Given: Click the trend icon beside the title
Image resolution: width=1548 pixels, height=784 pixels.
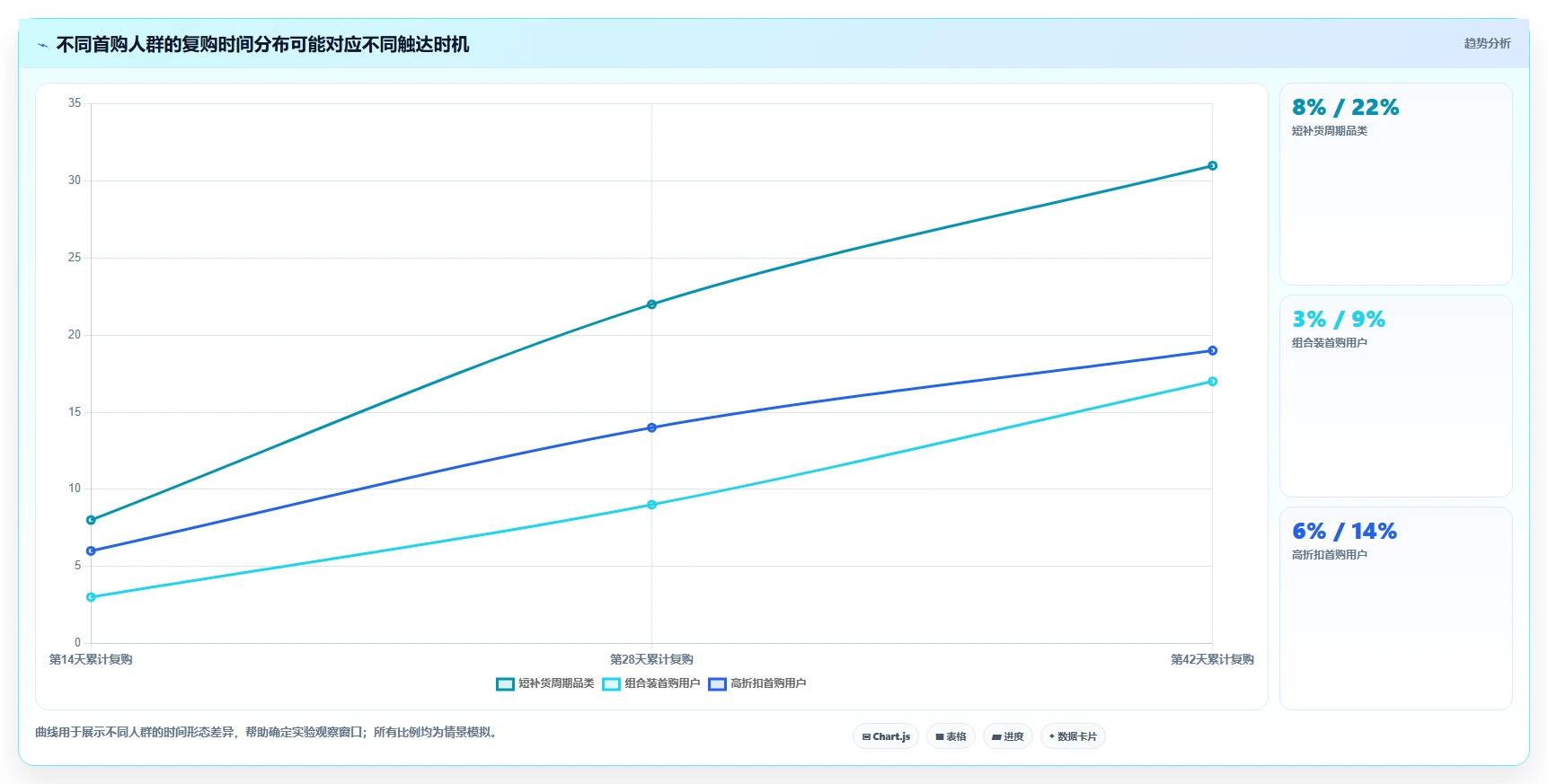Looking at the screenshot, I should click(43, 45).
